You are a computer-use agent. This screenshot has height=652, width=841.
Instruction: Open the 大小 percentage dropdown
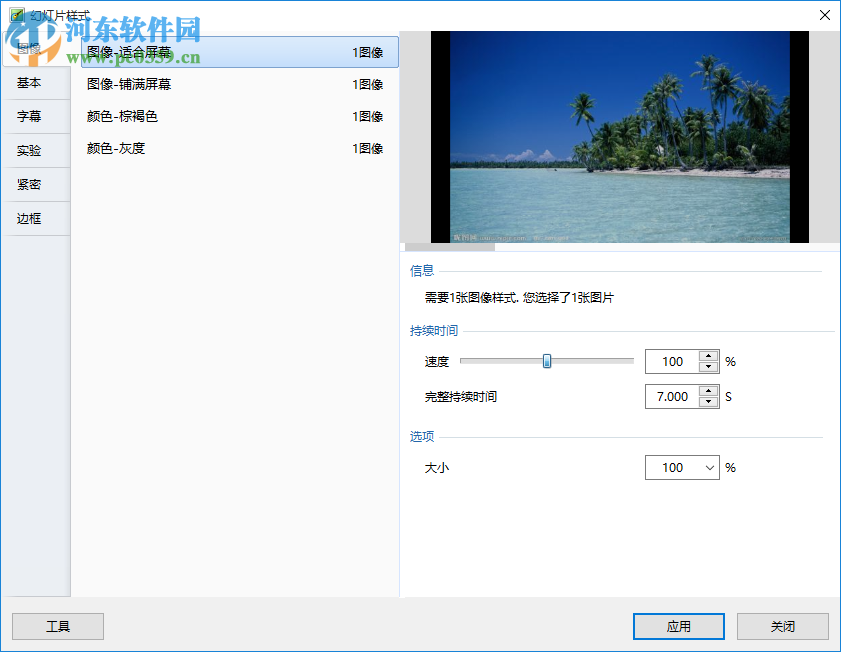(x=711, y=467)
